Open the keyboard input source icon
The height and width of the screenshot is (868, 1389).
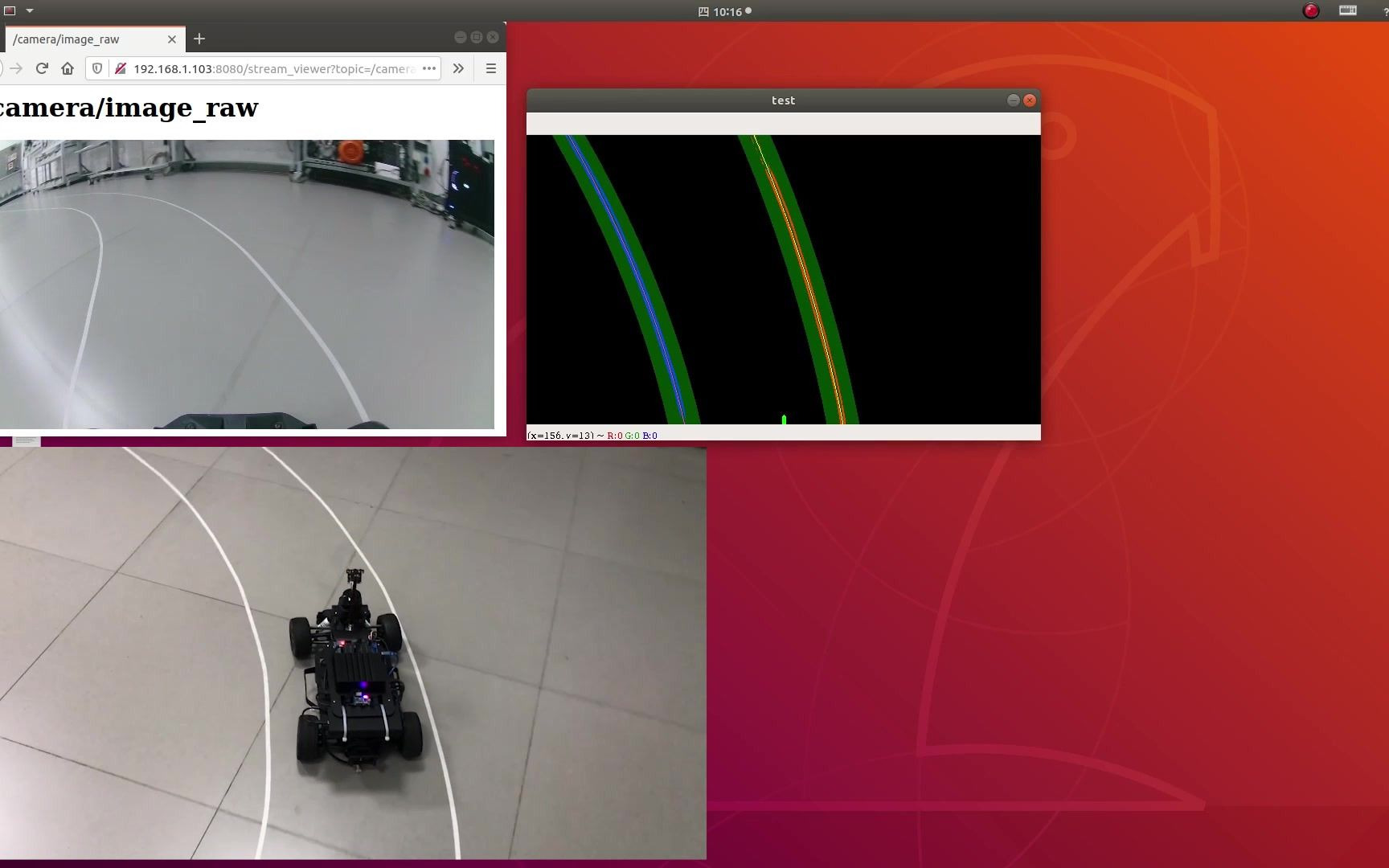coord(1348,10)
